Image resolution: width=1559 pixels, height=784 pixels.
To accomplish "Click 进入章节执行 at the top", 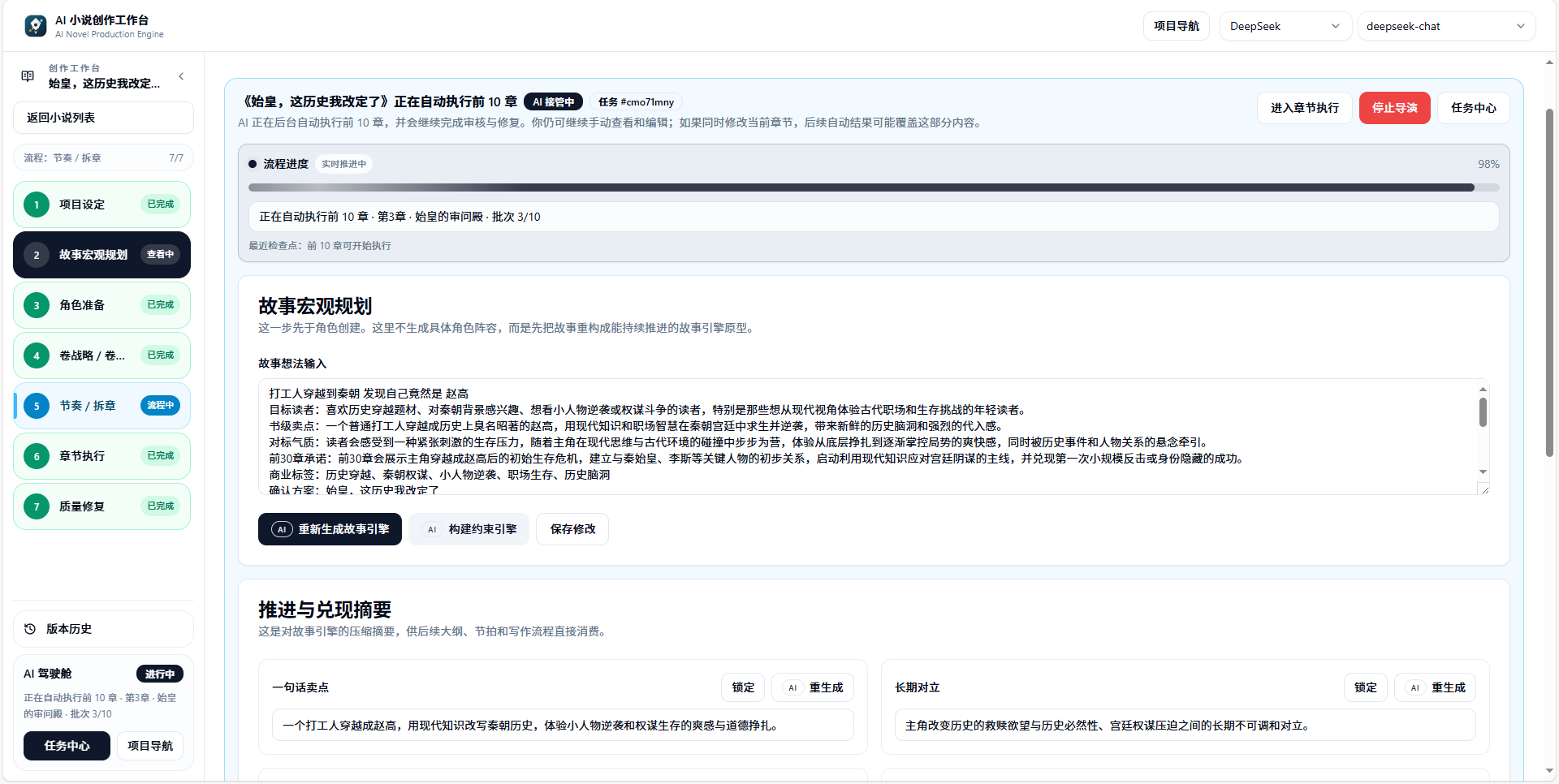I will click(1304, 107).
